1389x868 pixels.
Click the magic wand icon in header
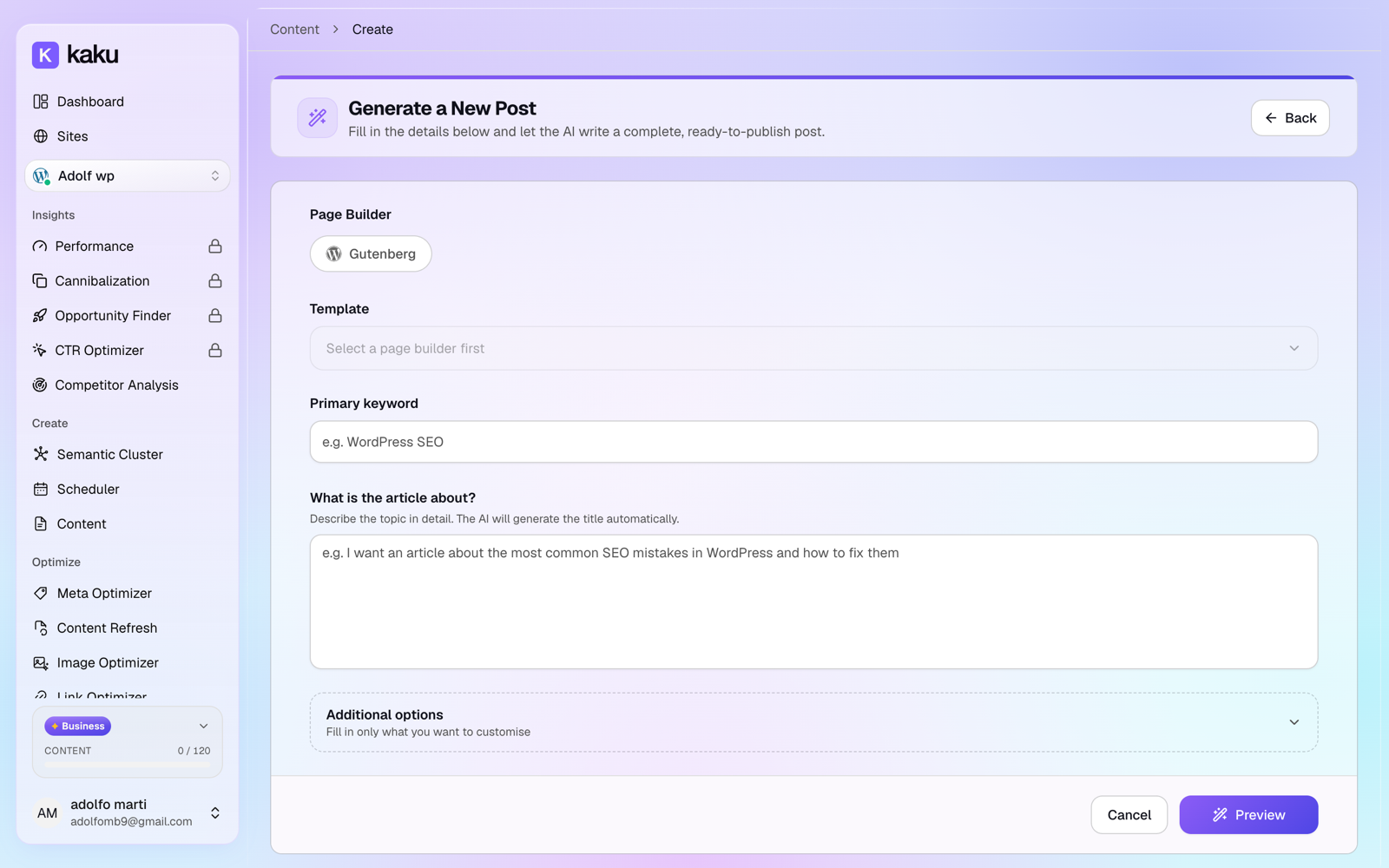[x=318, y=118]
